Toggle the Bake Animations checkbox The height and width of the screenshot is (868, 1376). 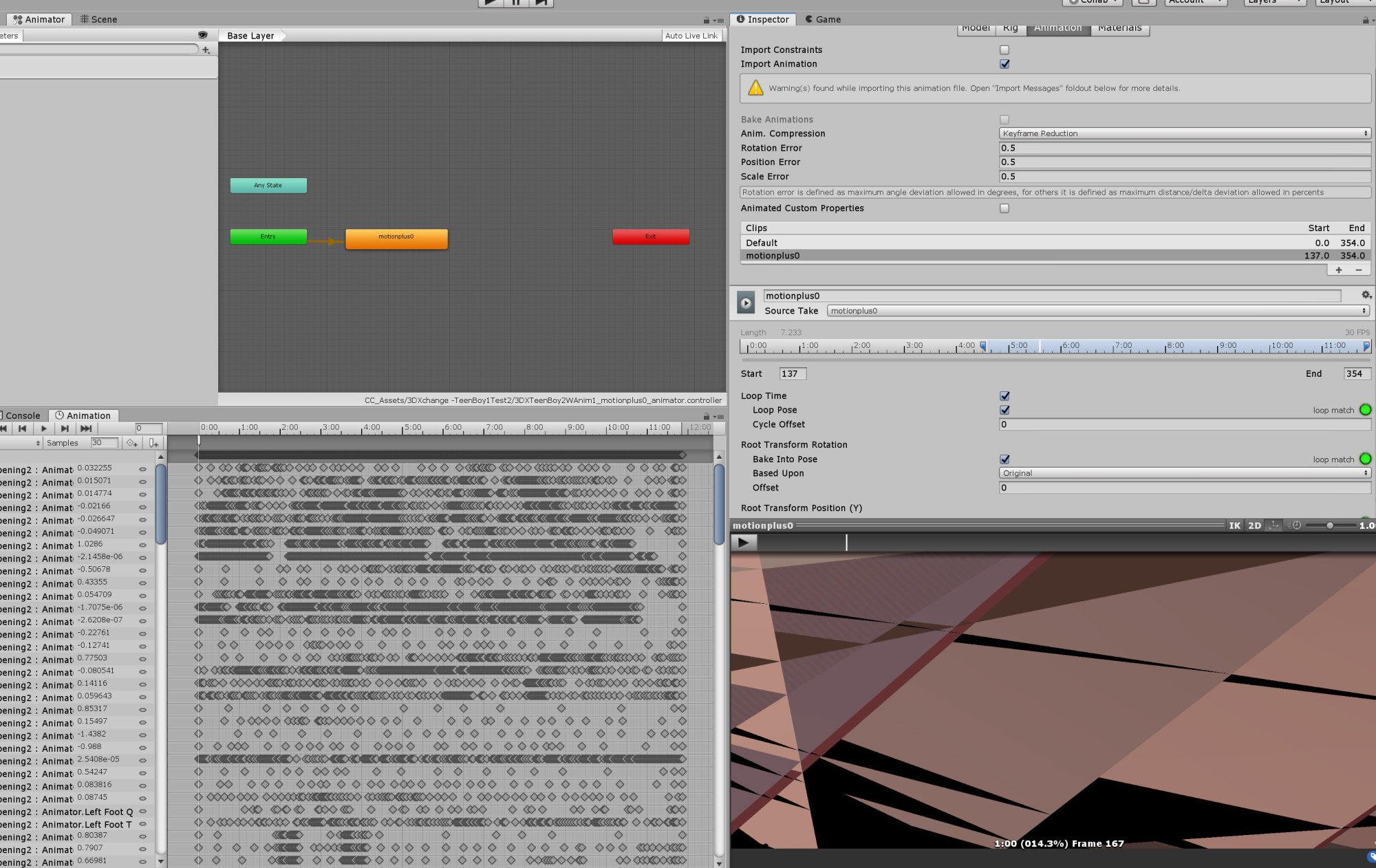(x=1004, y=119)
